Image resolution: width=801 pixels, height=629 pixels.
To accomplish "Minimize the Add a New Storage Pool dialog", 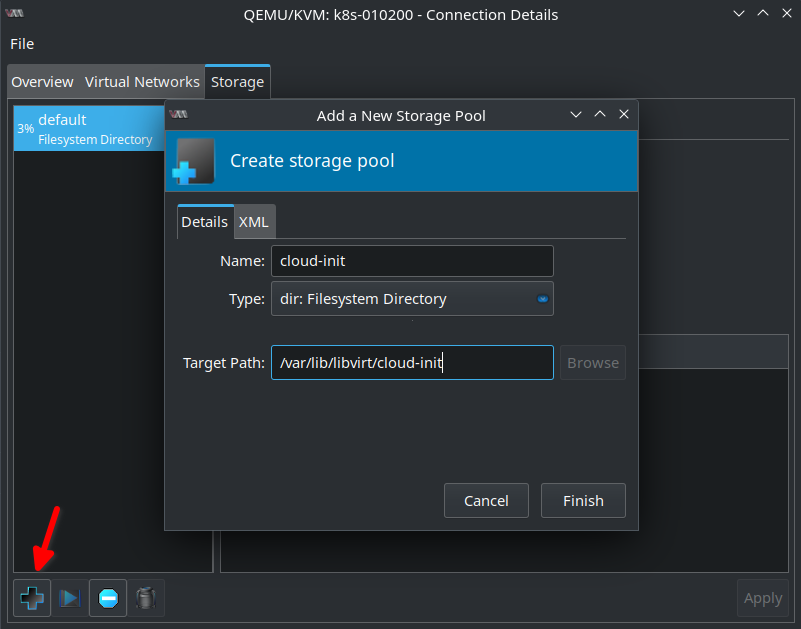I will point(576,114).
